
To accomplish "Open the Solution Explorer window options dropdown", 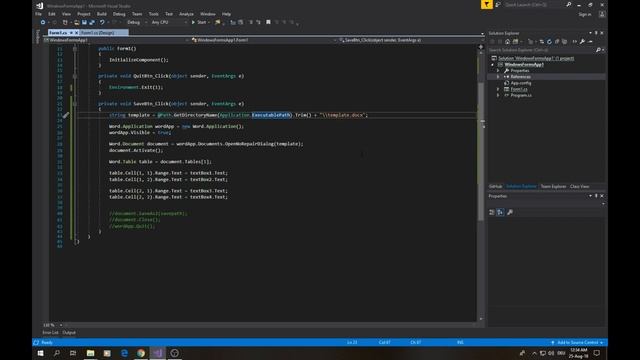I will [x=590, y=33].
